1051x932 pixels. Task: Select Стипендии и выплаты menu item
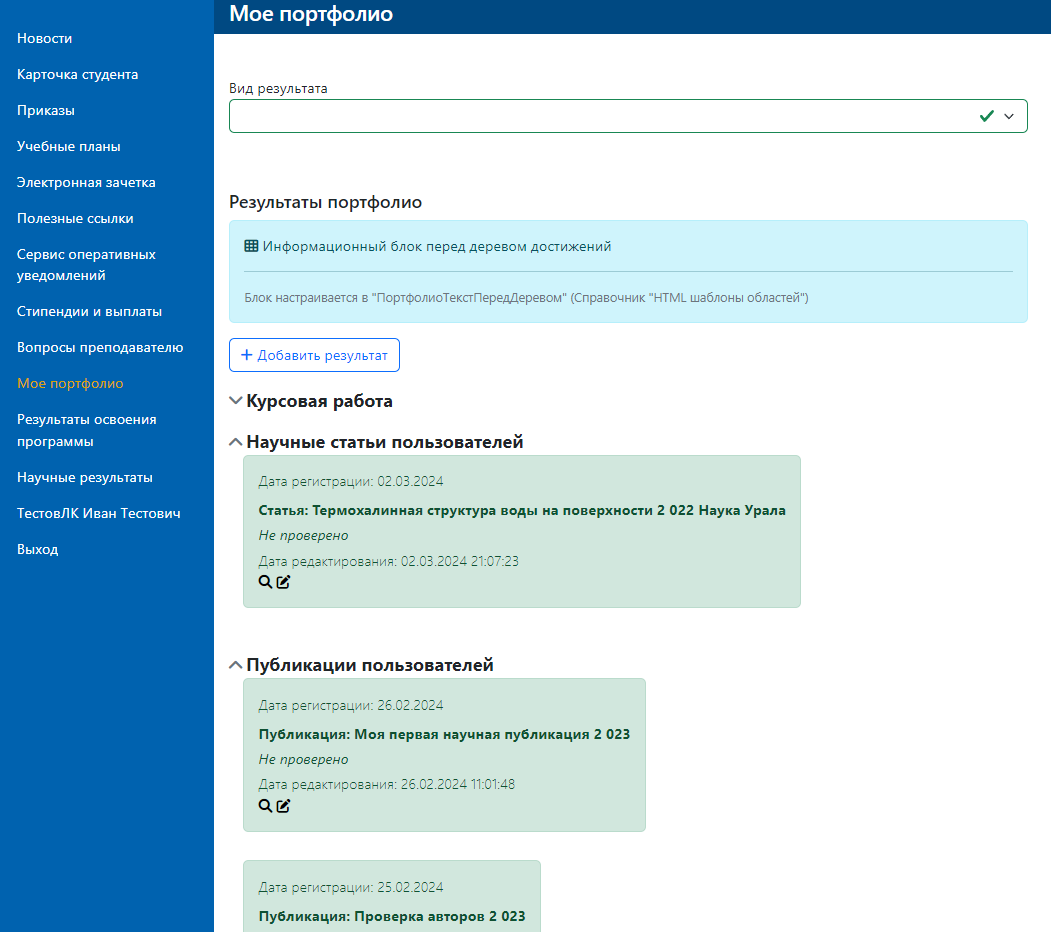(x=89, y=311)
